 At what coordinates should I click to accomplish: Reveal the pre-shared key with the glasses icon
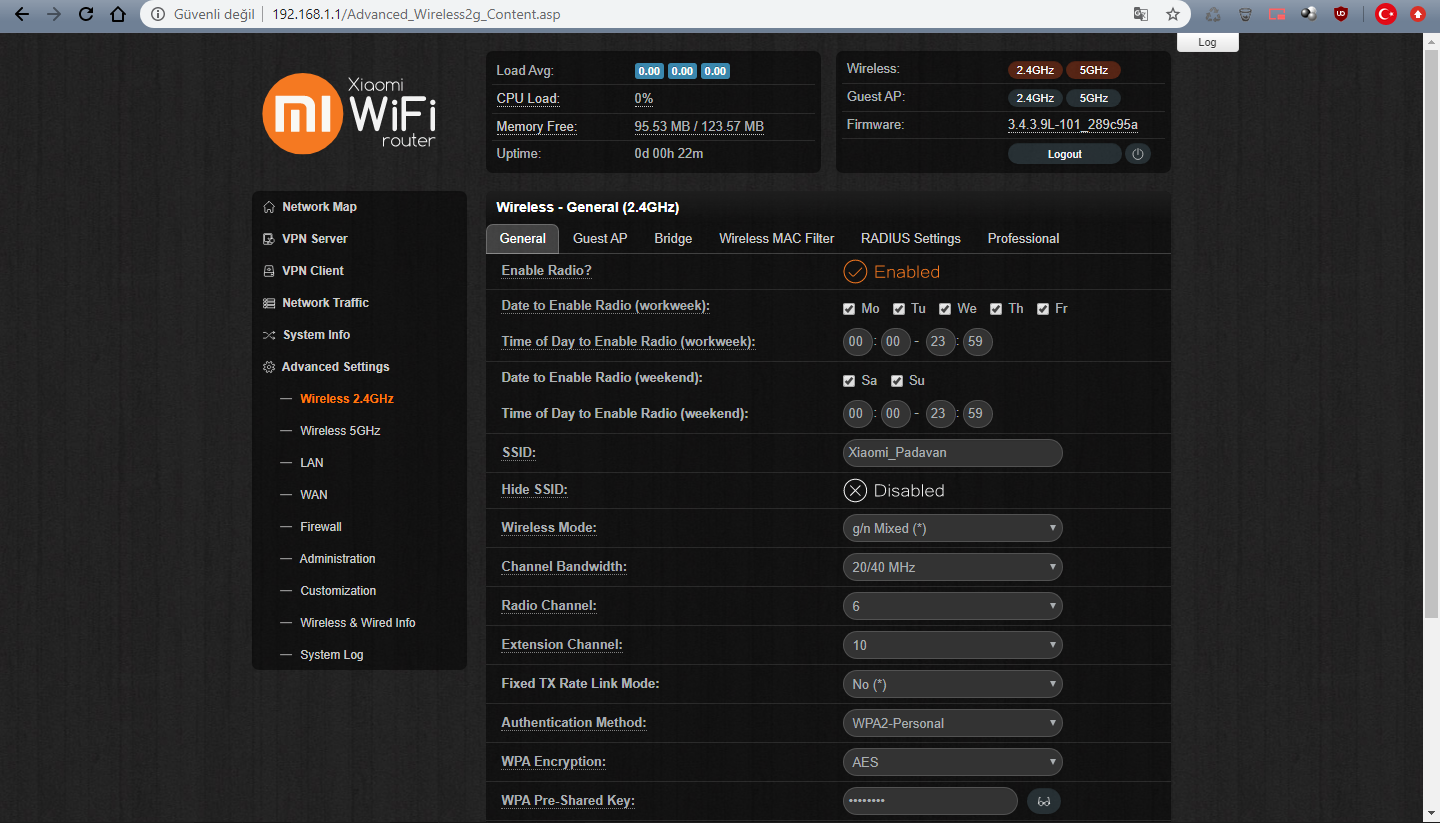coord(1044,801)
